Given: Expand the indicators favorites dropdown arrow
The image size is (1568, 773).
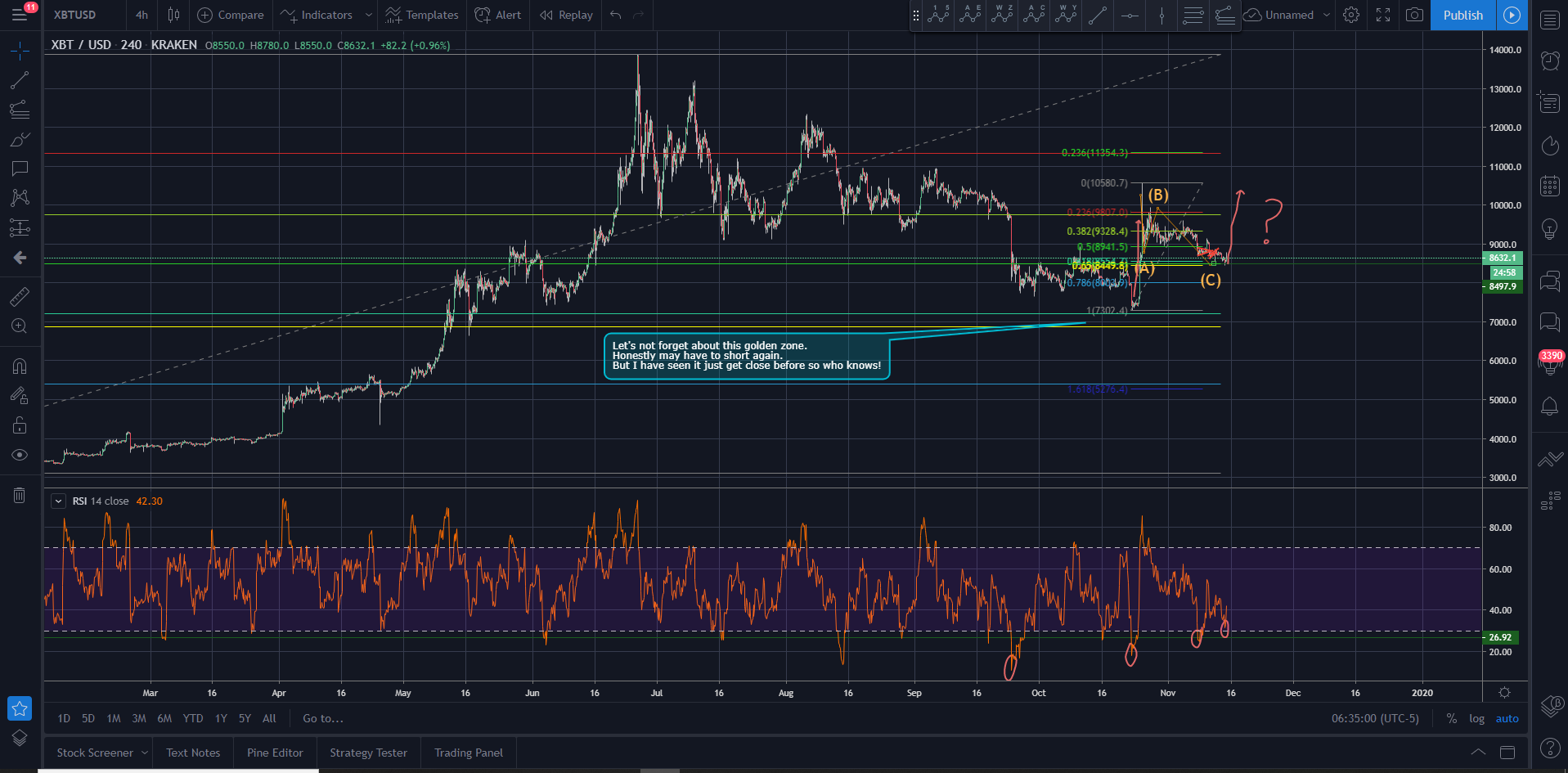Looking at the screenshot, I should pyautogui.click(x=369, y=15).
